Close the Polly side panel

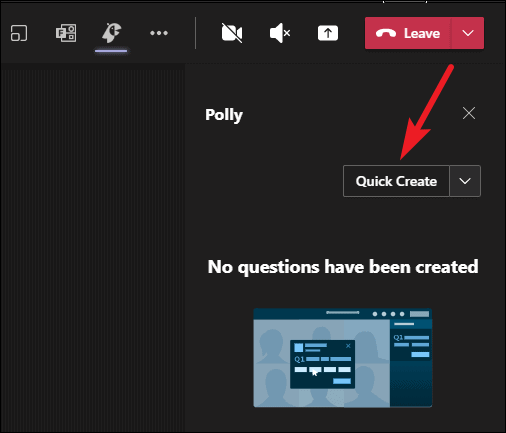pyautogui.click(x=469, y=113)
